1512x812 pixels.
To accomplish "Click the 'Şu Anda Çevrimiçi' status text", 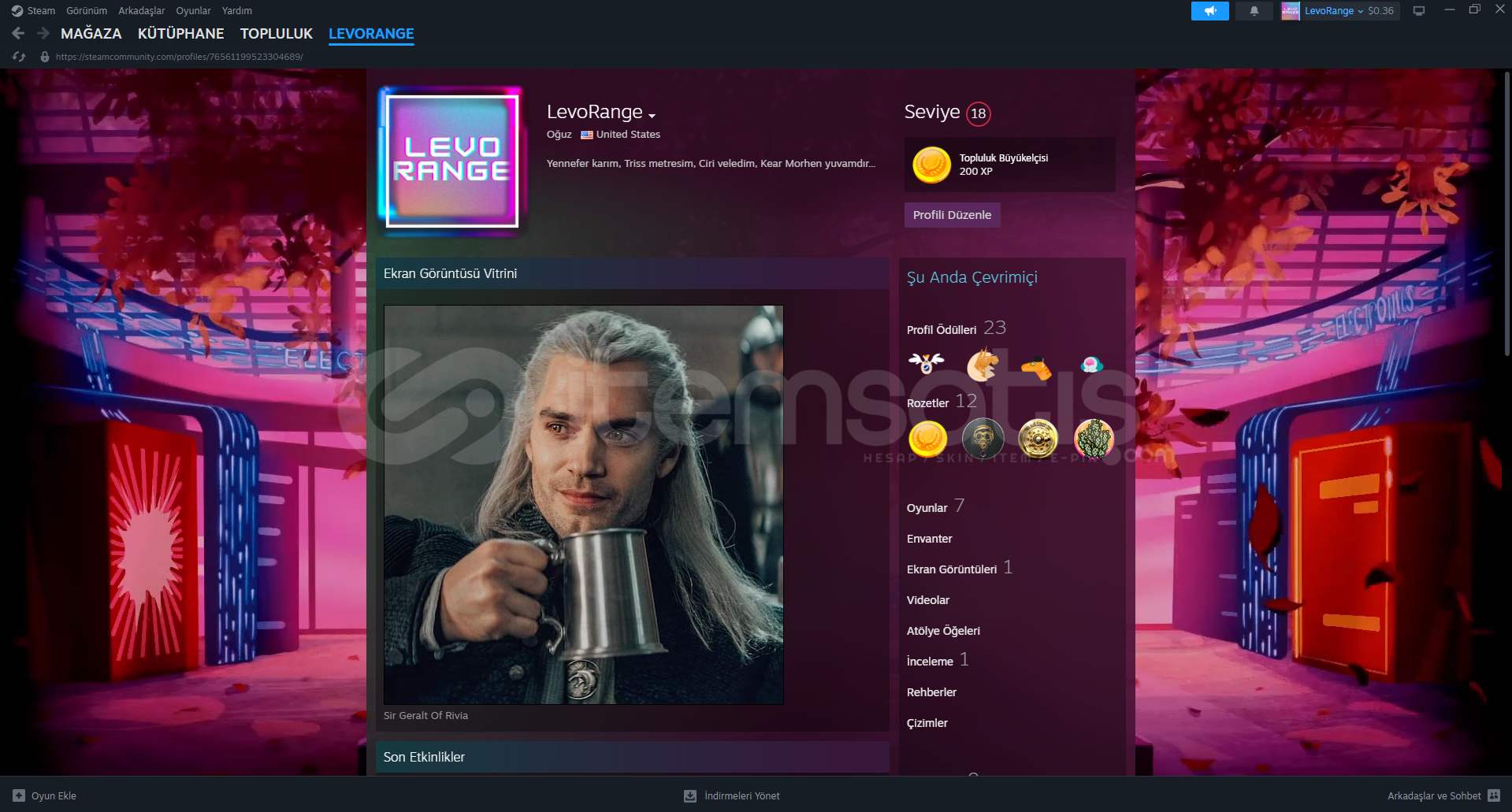I will pyautogui.click(x=972, y=277).
